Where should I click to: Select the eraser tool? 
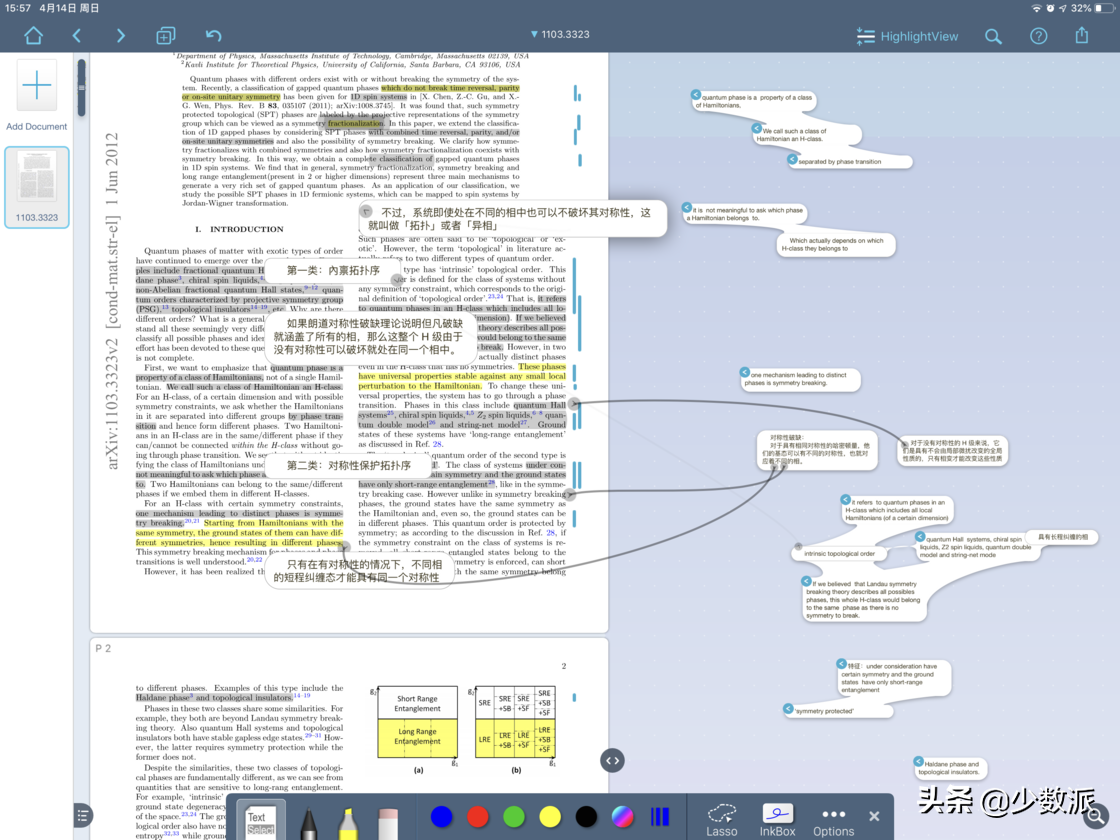388,823
